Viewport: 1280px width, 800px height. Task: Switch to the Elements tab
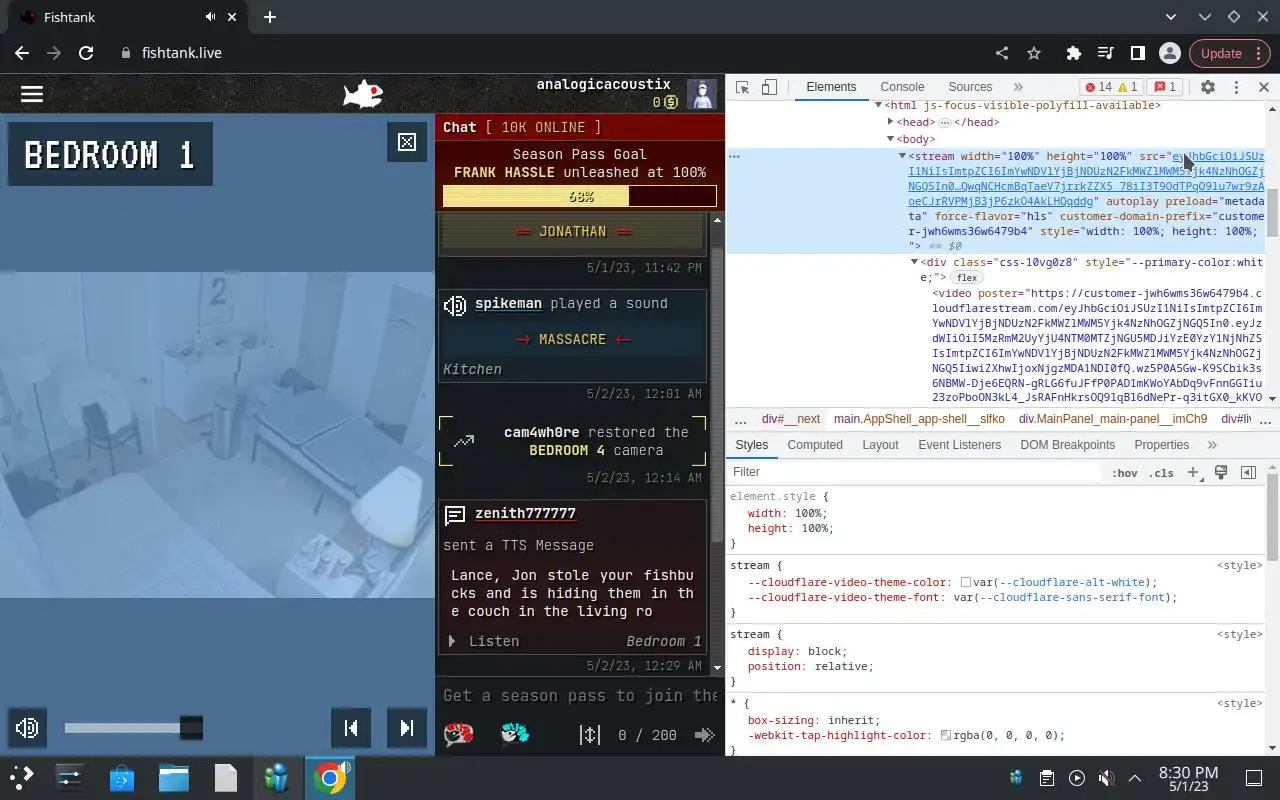point(831,87)
